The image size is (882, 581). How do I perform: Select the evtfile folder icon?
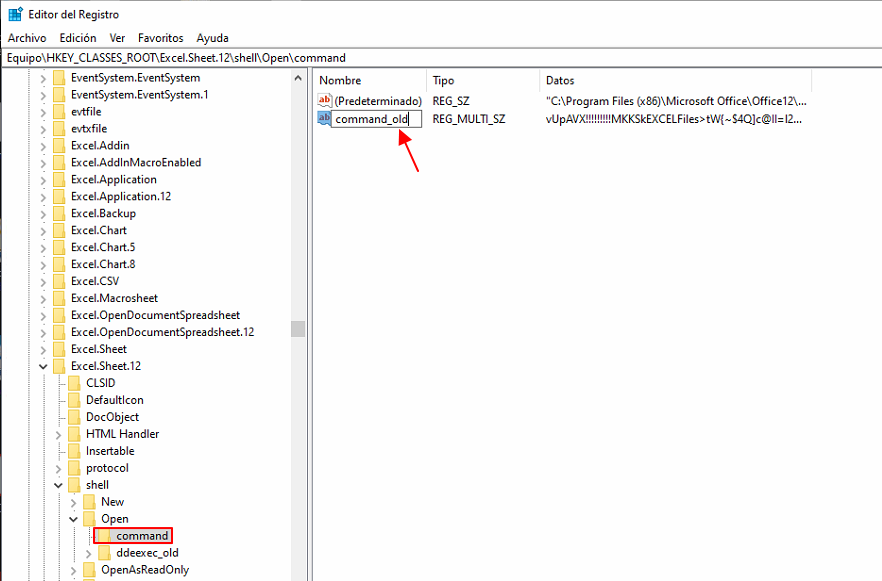(x=59, y=112)
